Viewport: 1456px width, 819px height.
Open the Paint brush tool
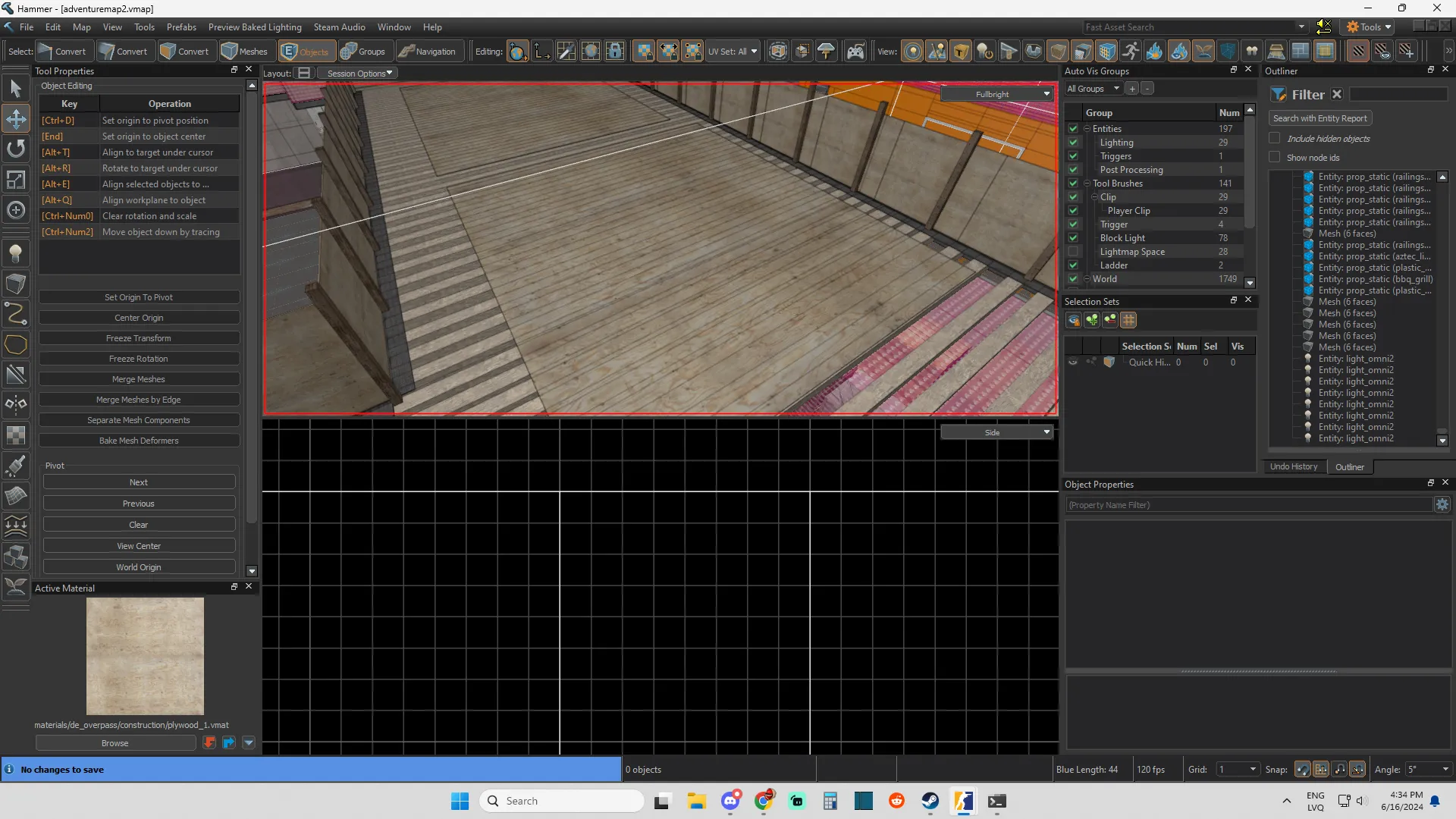point(16,466)
